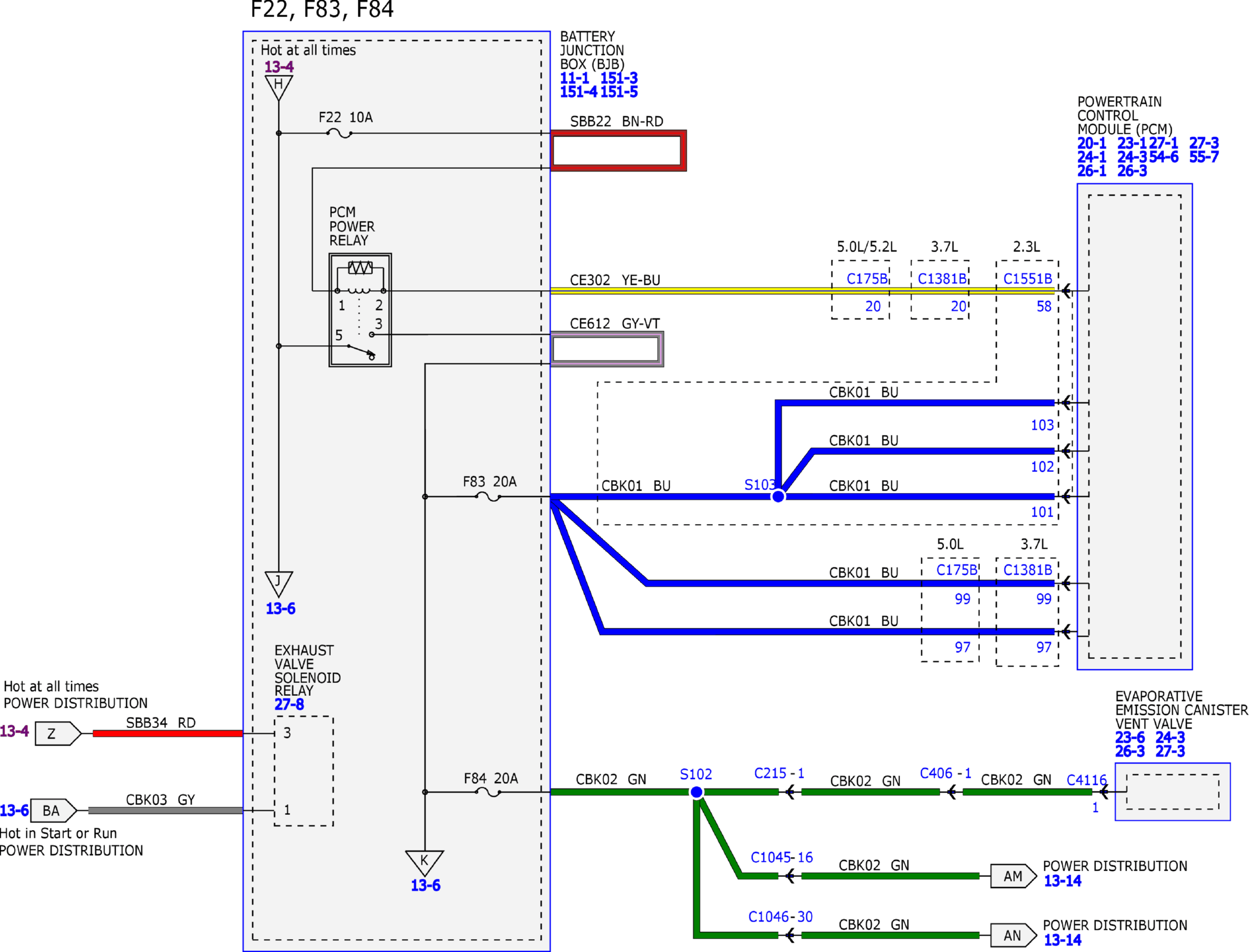Click the S103 splice dot

778,497
